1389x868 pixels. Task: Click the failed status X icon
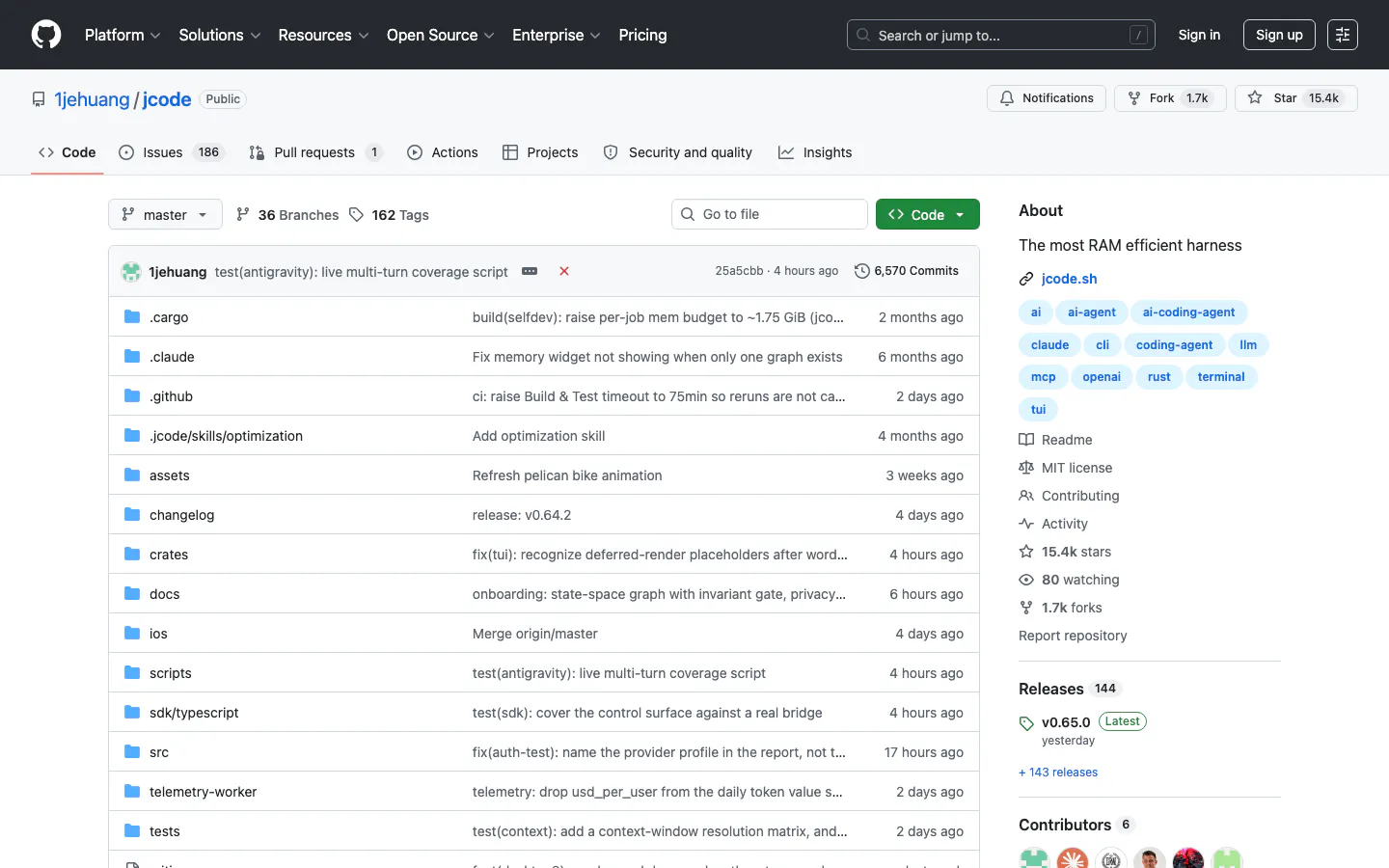coord(564,271)
